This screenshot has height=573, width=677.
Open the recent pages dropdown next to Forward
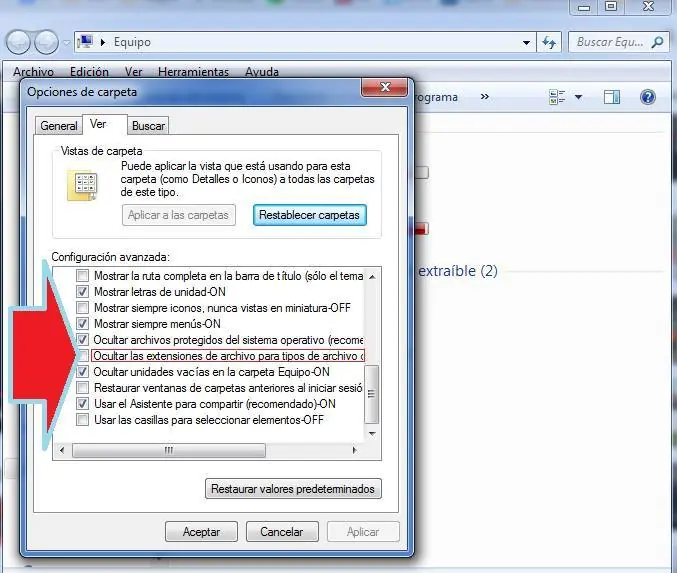point(66,43)
